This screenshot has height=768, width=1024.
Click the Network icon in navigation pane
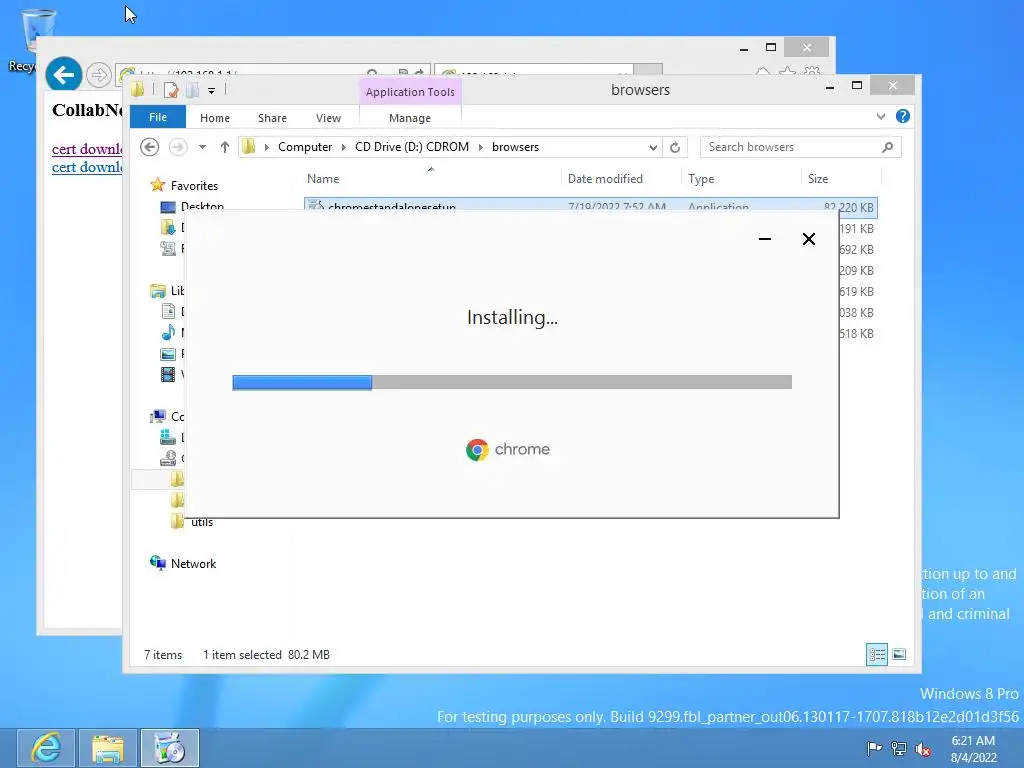(157, 563)
